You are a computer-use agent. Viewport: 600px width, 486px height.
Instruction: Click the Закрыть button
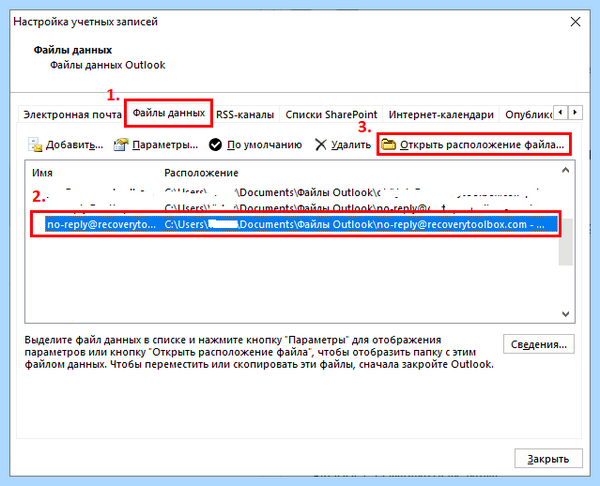[548, 458]
